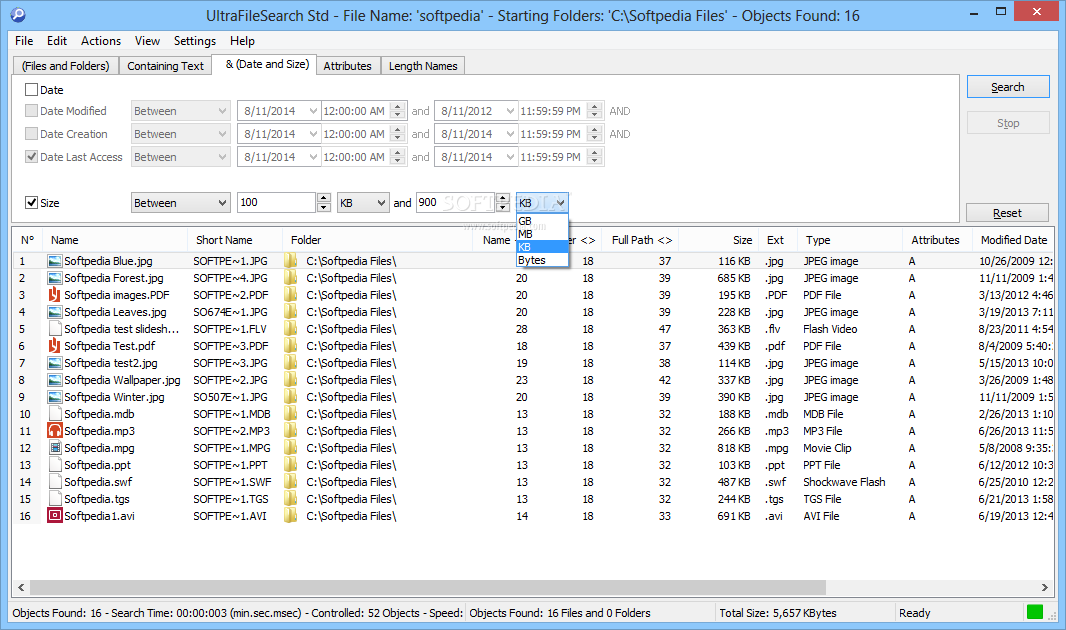1066x630 pixels.
Task: Click the image icon of Softpedia Wallpaper.jpg
Action: [x=54, y=380]
